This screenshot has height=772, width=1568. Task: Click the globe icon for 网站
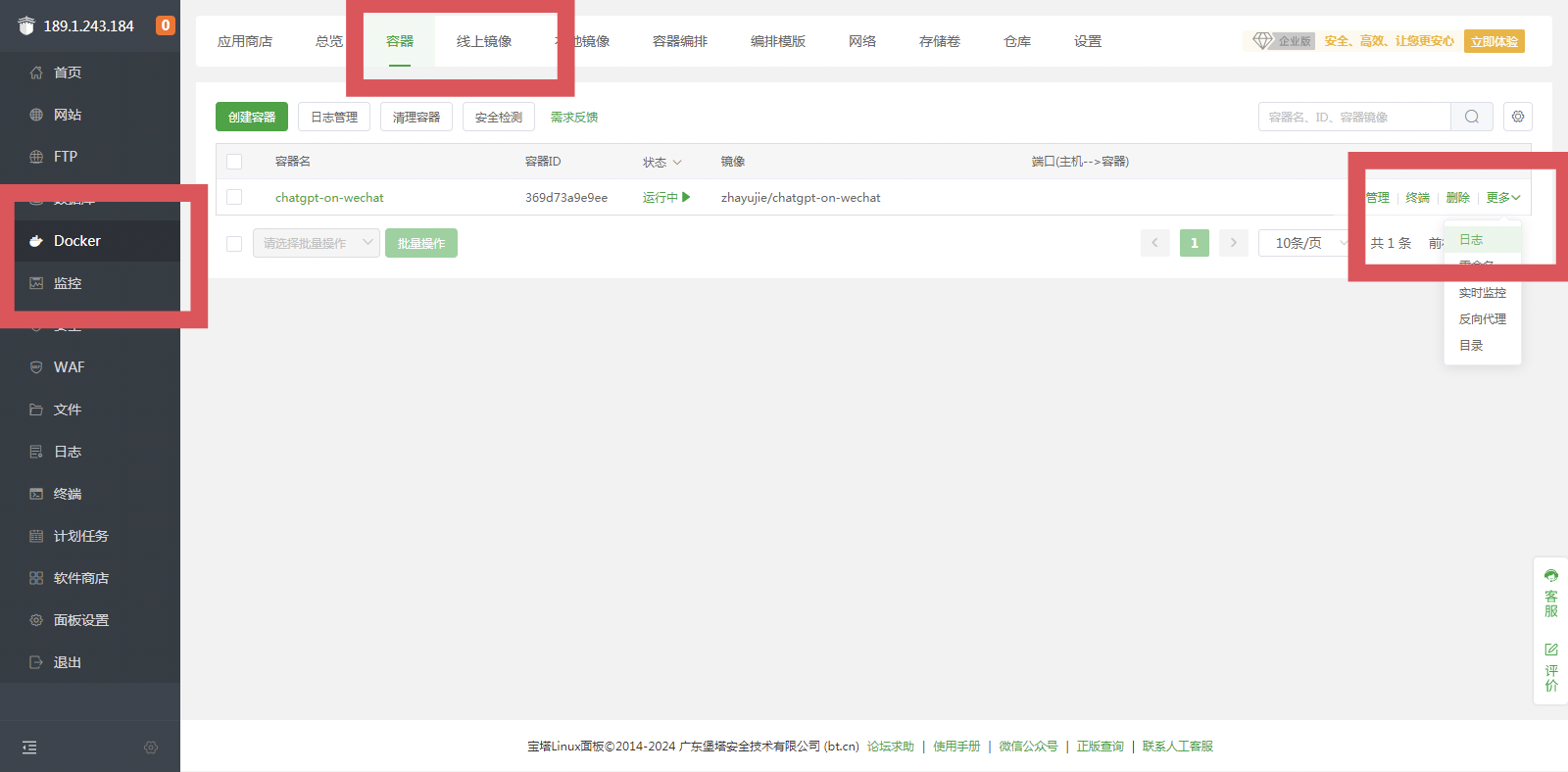(36, 115)
